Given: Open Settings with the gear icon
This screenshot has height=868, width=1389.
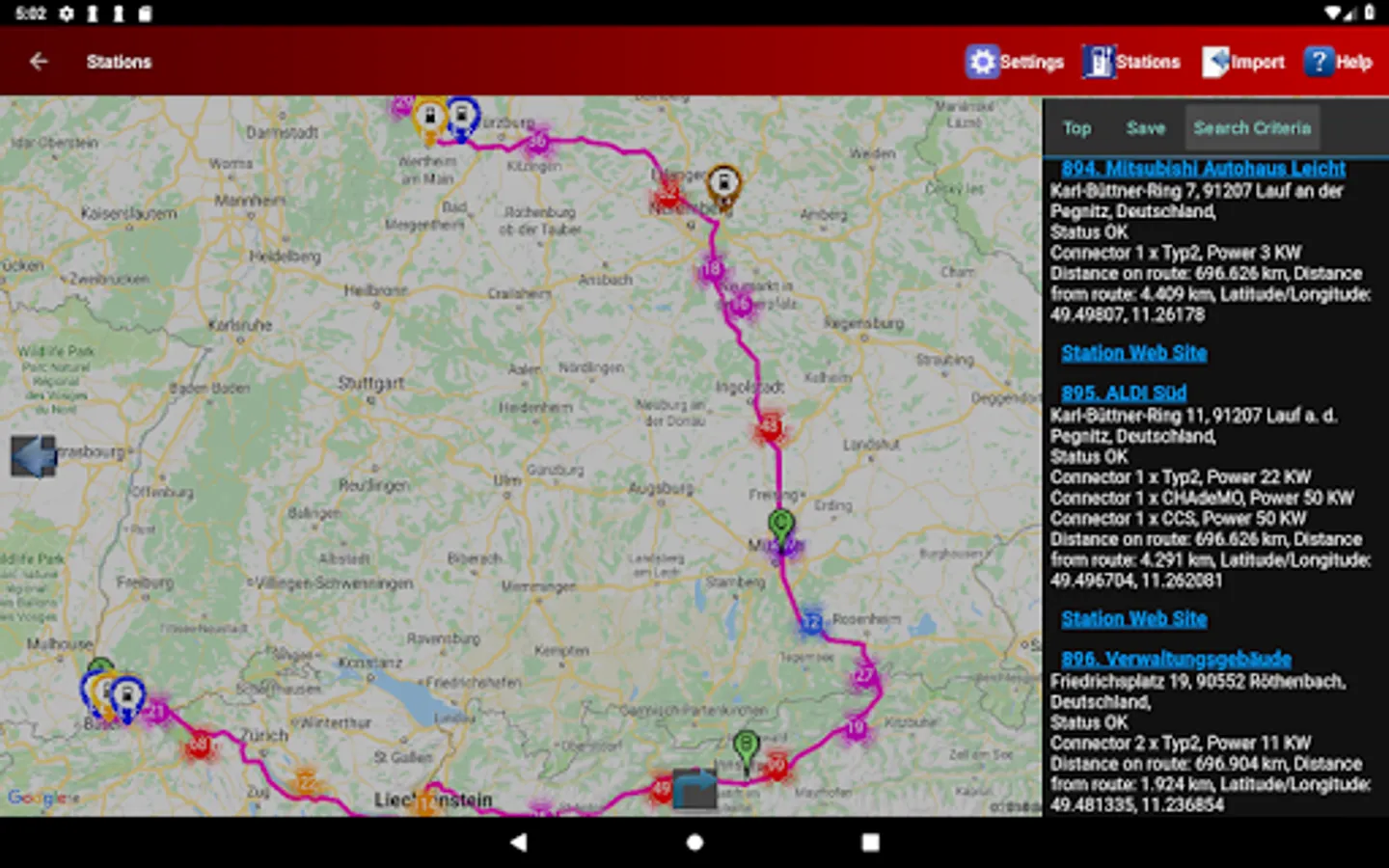Looking at the screenshot, I should tap(982, 62).
